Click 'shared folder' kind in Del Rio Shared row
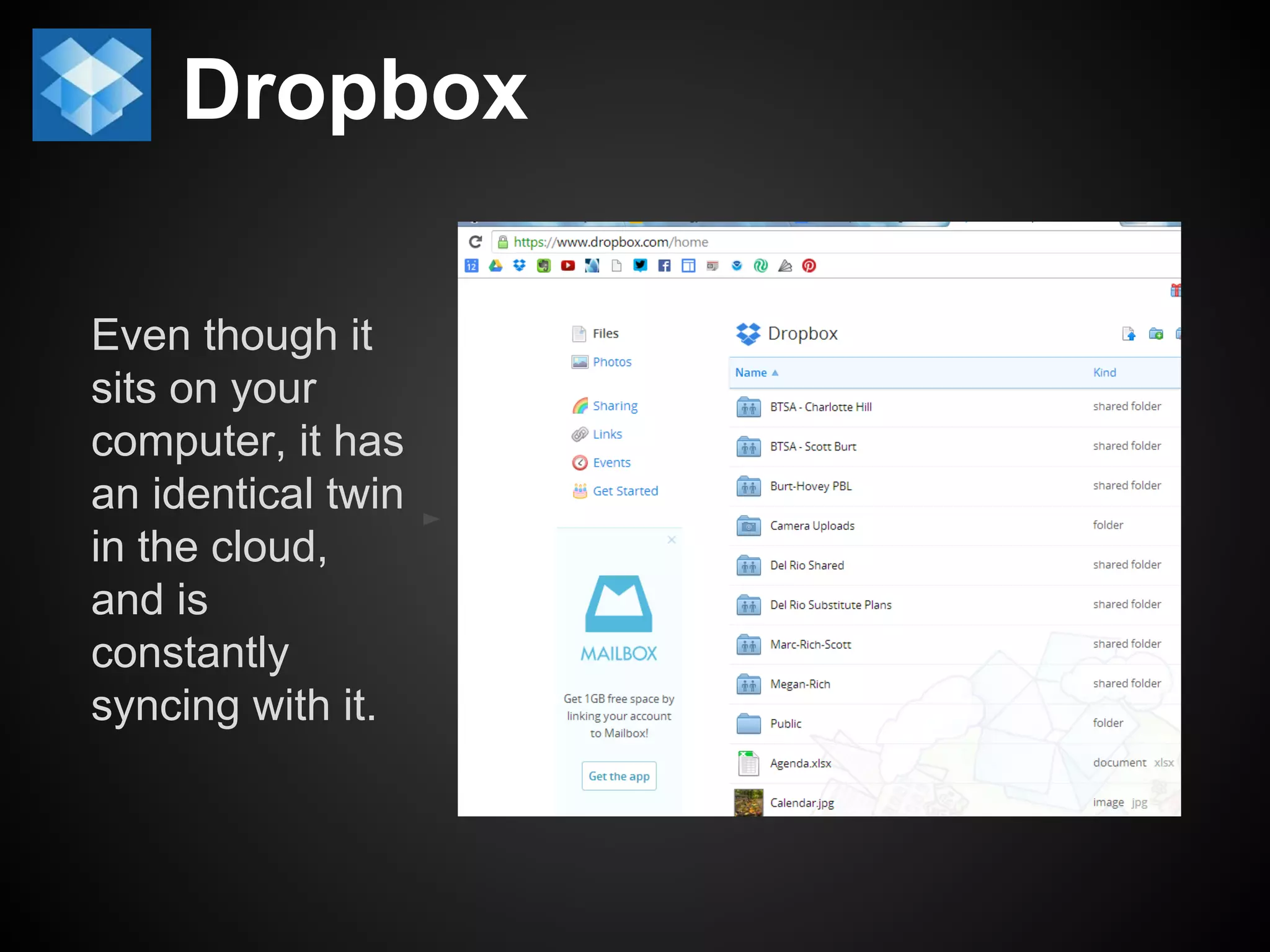1270x952 pixels. click(1127, 565)
